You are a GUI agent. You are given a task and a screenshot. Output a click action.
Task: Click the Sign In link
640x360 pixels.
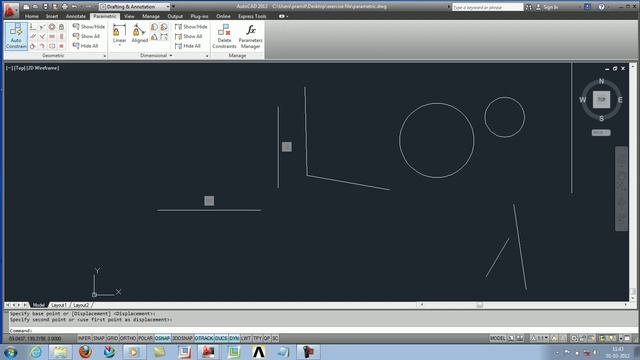pos(550,7)
